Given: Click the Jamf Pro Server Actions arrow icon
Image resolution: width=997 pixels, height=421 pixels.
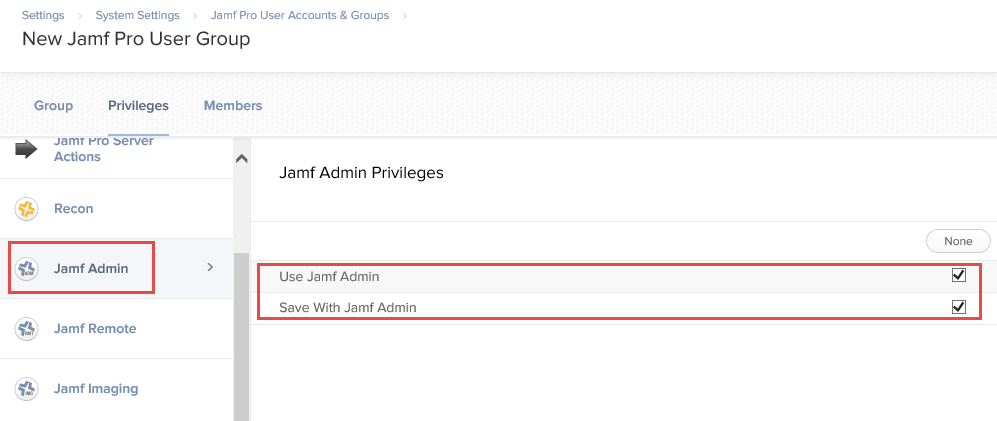Looking at the screenshot, I should click(x=26, y=149).
